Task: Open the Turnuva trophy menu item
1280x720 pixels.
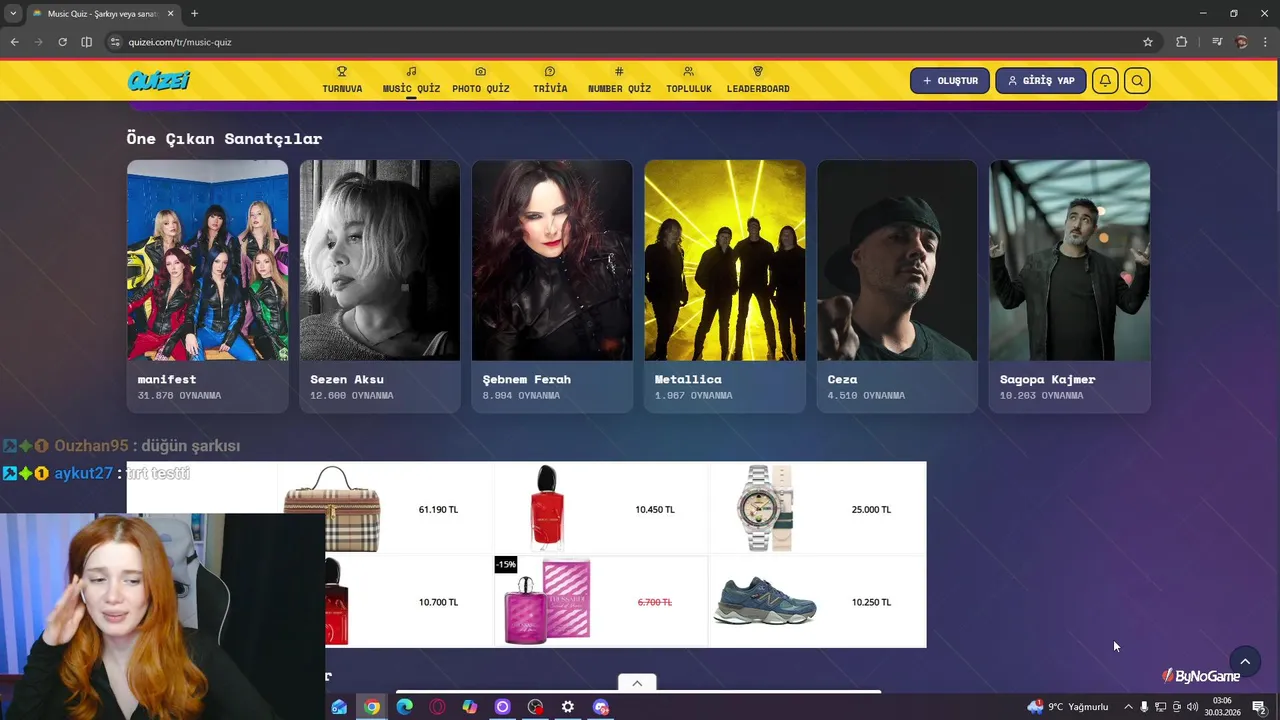Action: (x=342, y=80)
